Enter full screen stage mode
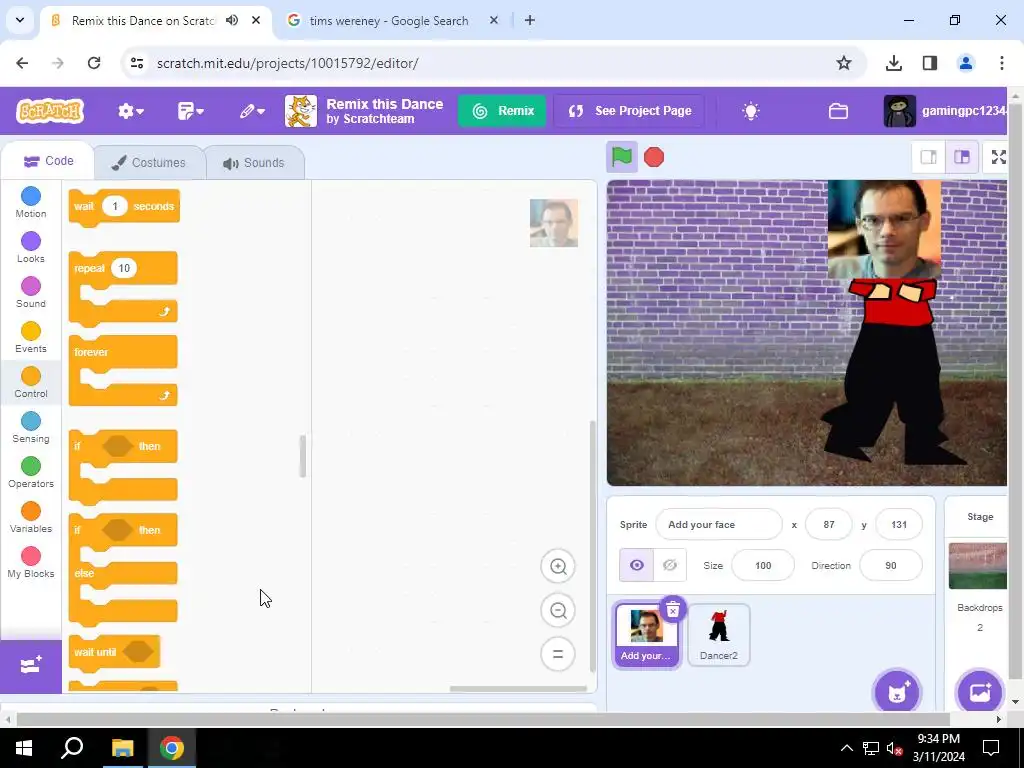 999,157
